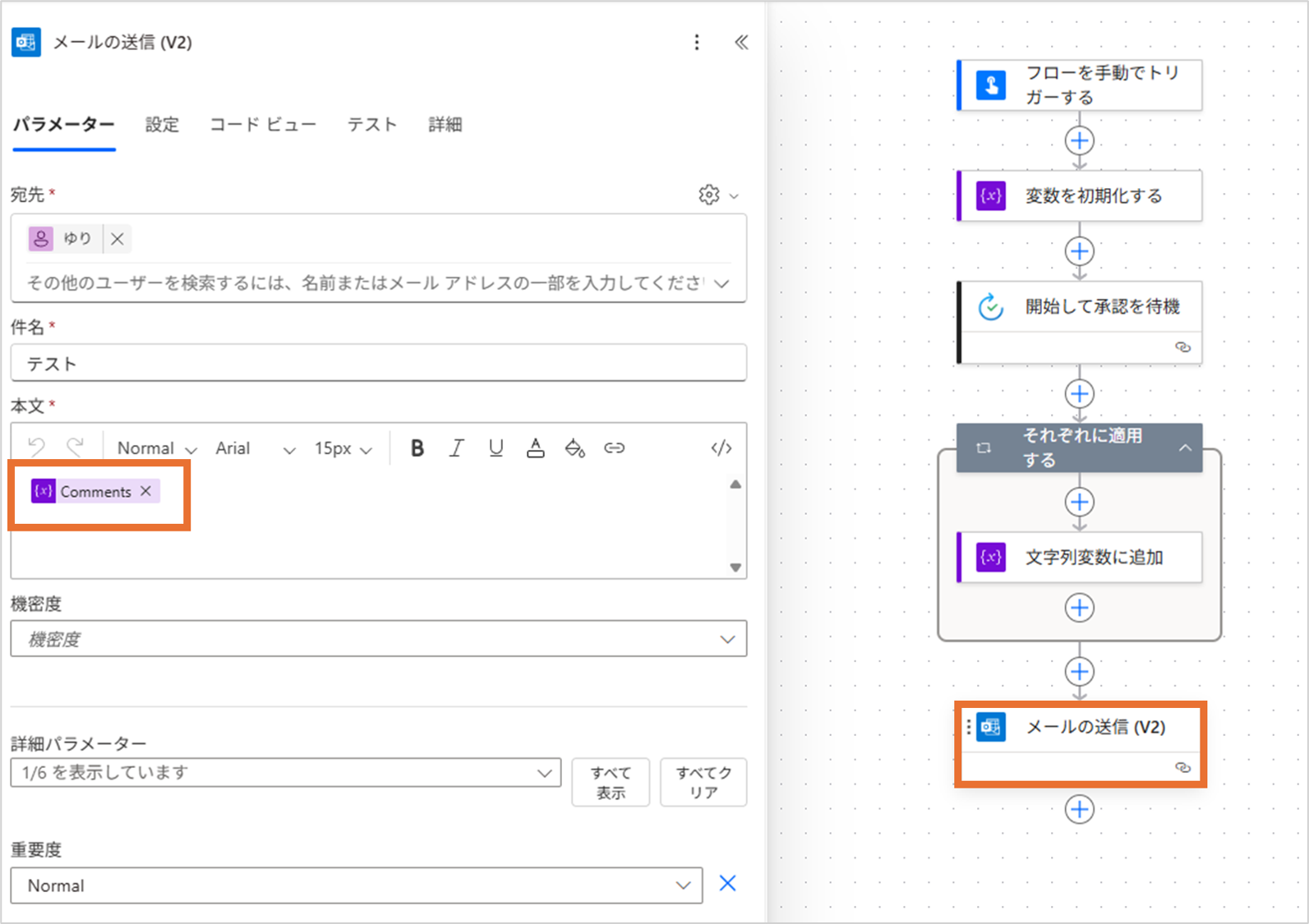
Task: Open the three-dot more options menu
Action: [x=697, y=42]
